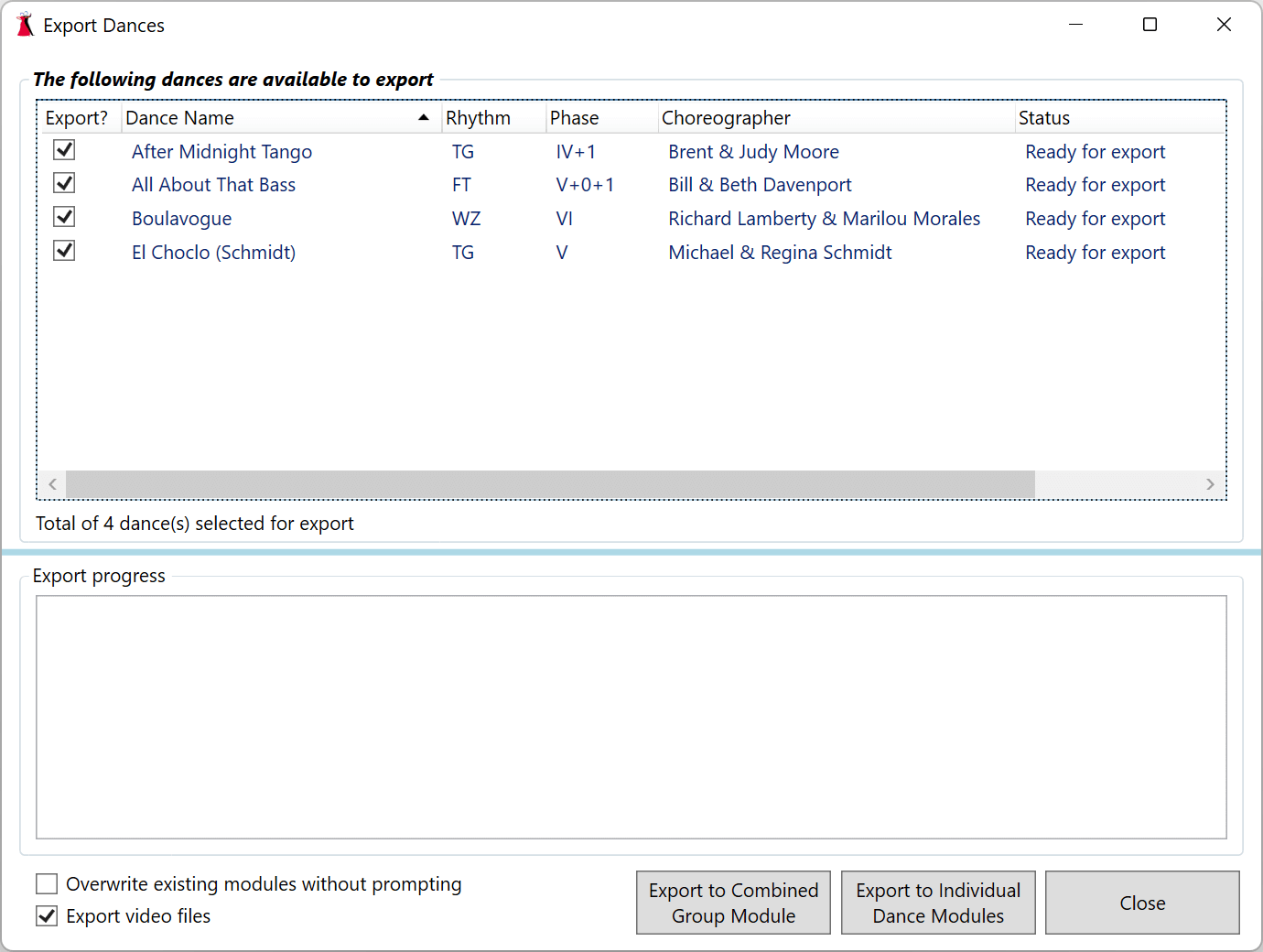Select the El Choclo (Schmidt) dance name
Image resolution: width=1263 pixels, height=952 pixels.
pos(213,253)
